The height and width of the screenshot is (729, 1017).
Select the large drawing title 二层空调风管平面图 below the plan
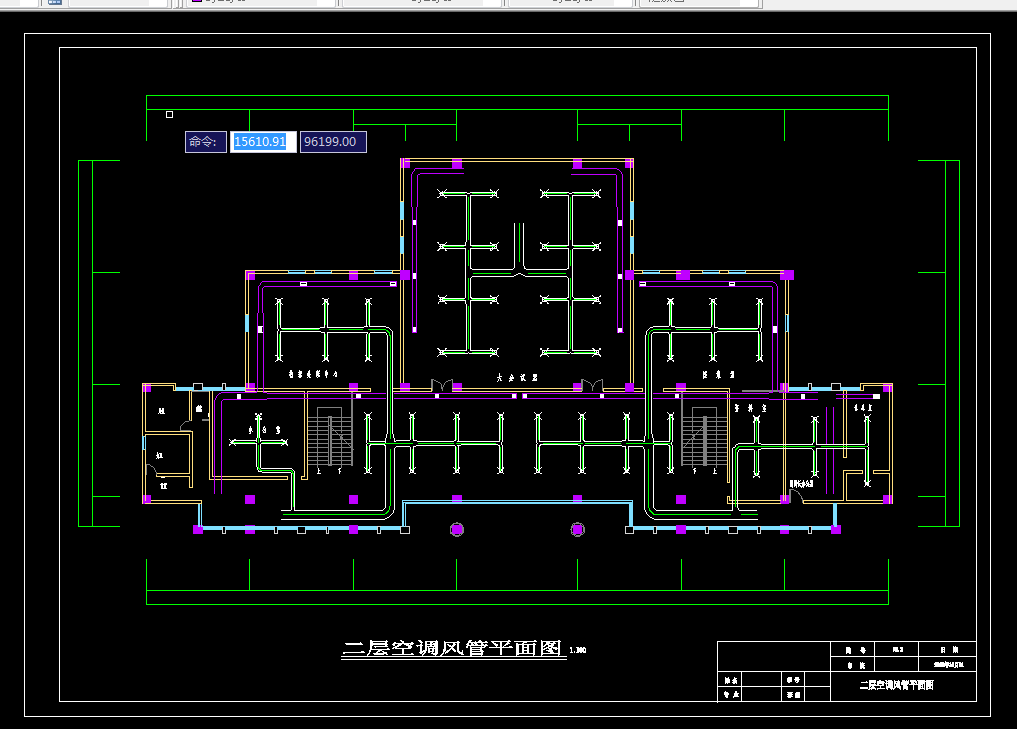pos(452,648)
